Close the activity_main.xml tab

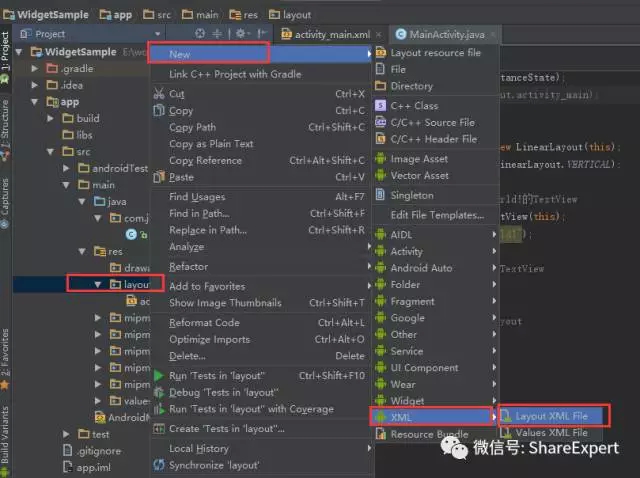click(379, 35)
